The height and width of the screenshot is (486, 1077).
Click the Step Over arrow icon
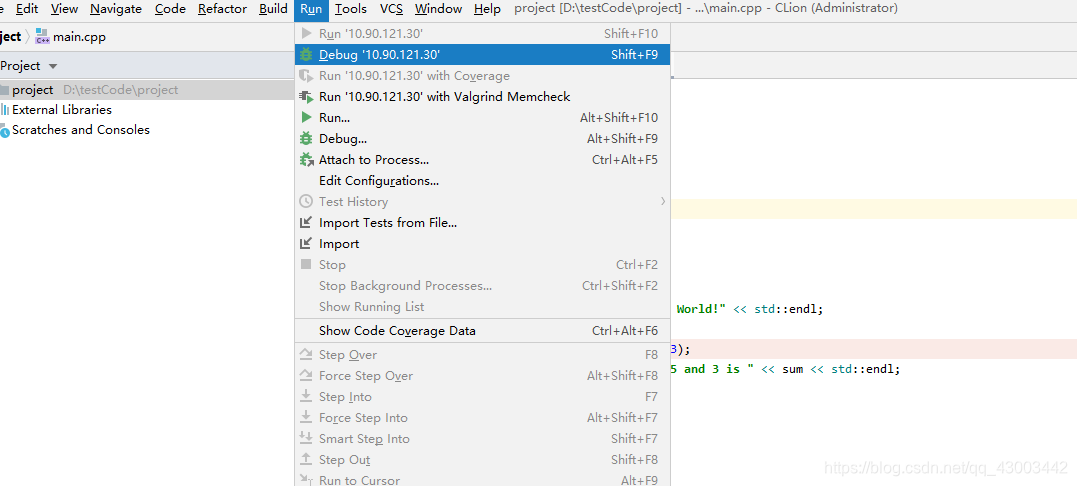[306, 355]
